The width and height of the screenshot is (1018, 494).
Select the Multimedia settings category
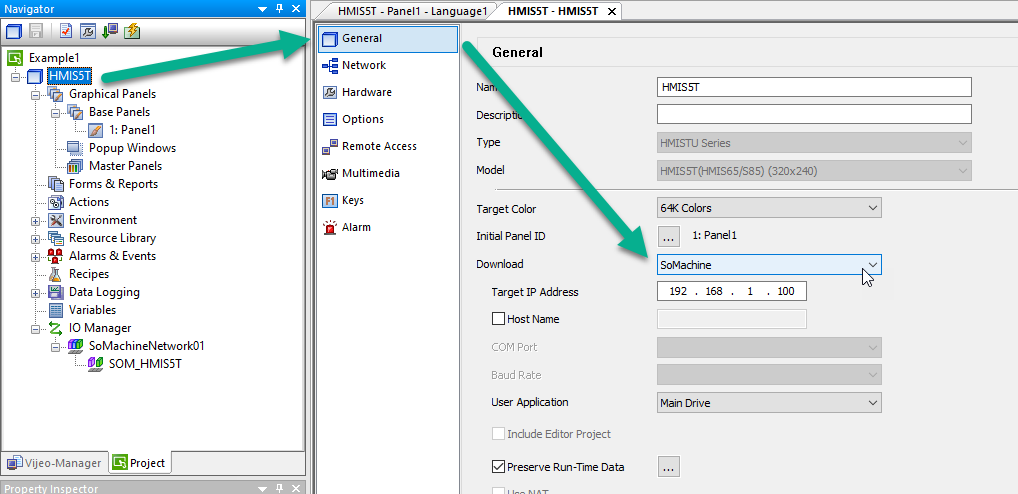388,173
